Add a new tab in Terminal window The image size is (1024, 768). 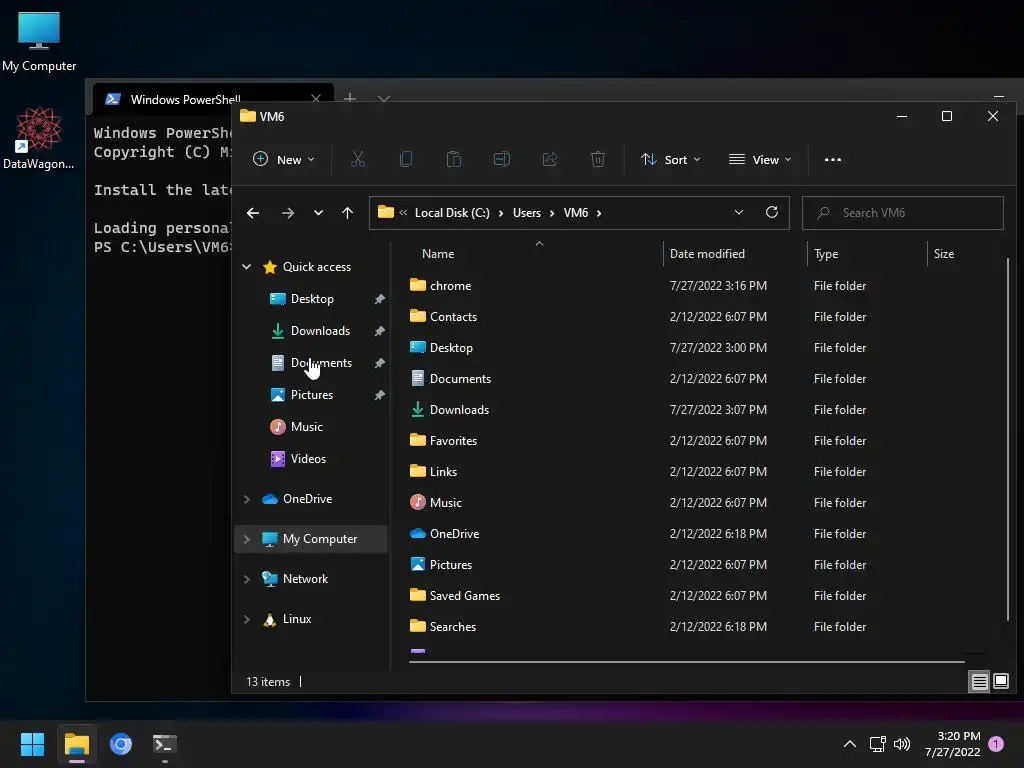[x=350, y=98]
